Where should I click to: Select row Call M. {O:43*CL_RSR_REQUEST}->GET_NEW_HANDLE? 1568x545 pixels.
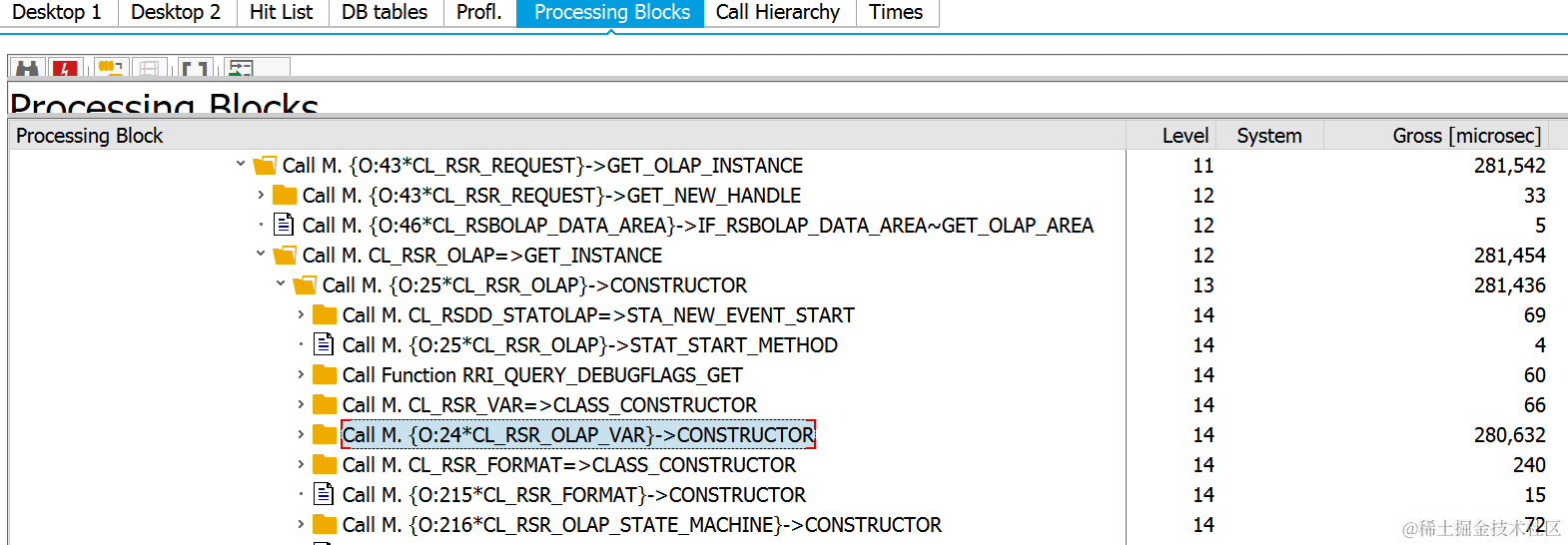point(551,196)
